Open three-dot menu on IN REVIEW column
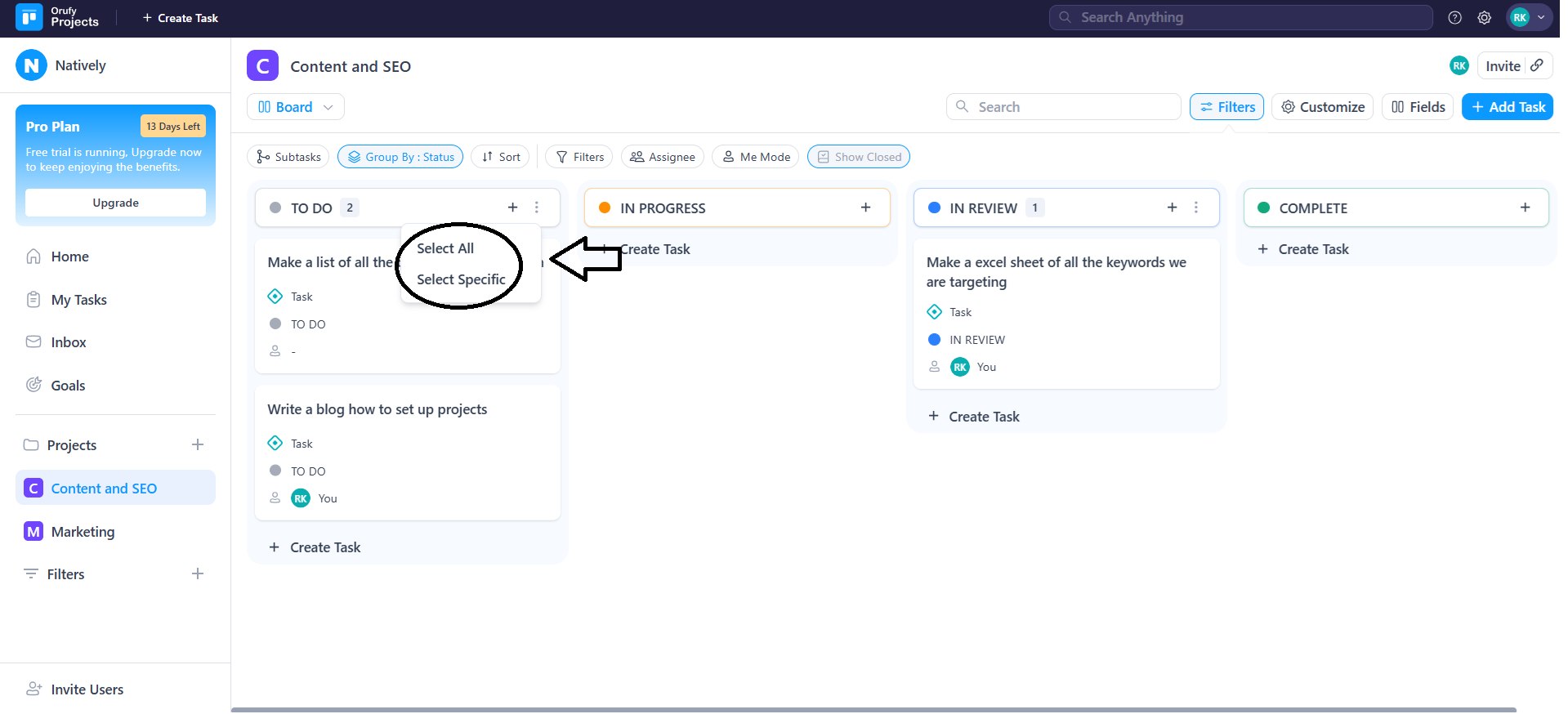The image size is (1568, 714). click(1196, 208)
